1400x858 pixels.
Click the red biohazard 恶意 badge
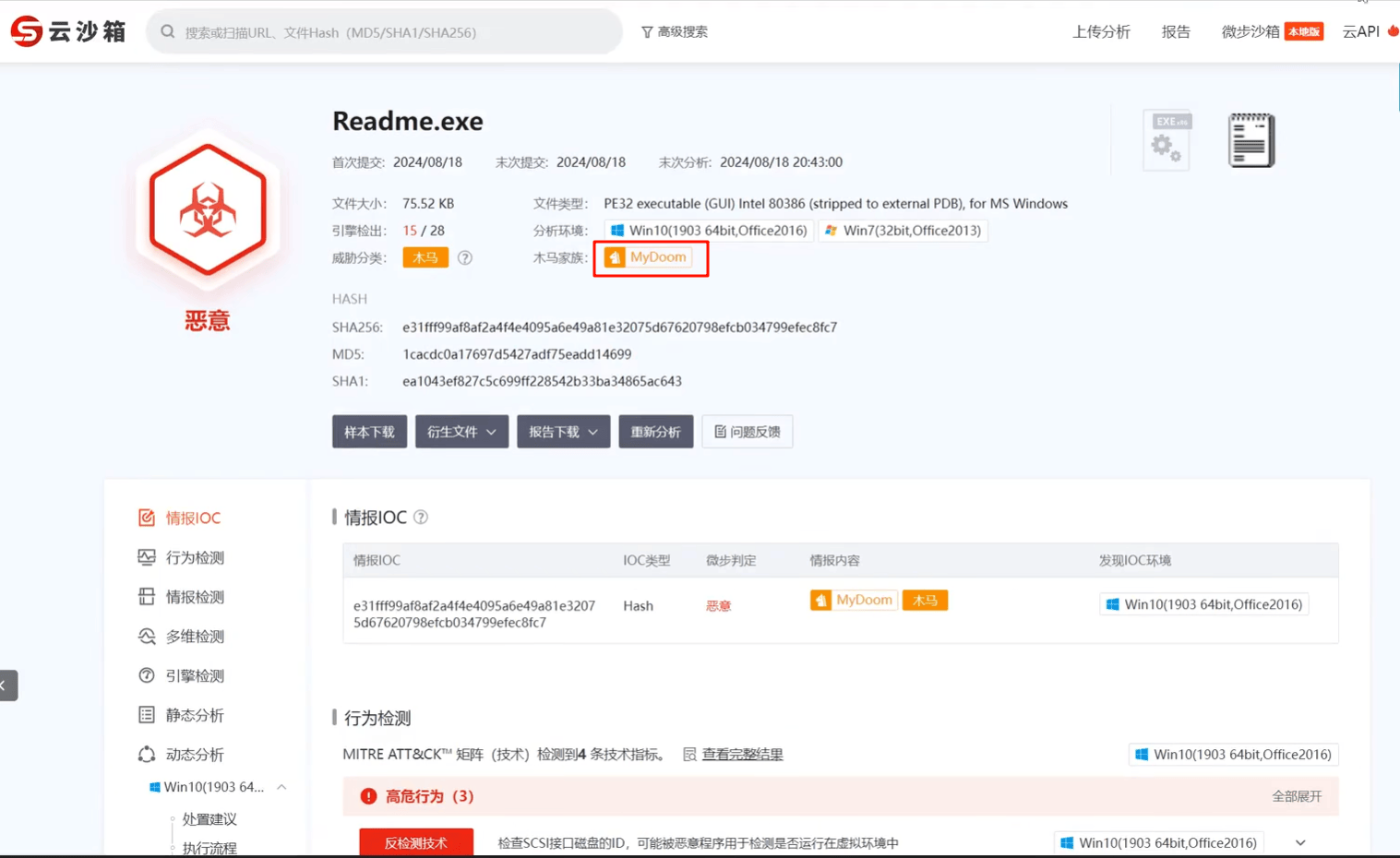(208, 210)
